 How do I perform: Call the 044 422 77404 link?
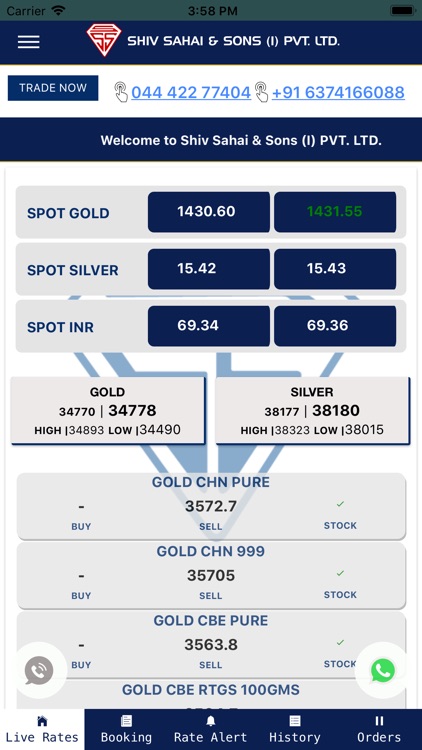pyautogui.click(x=191, y=92)
